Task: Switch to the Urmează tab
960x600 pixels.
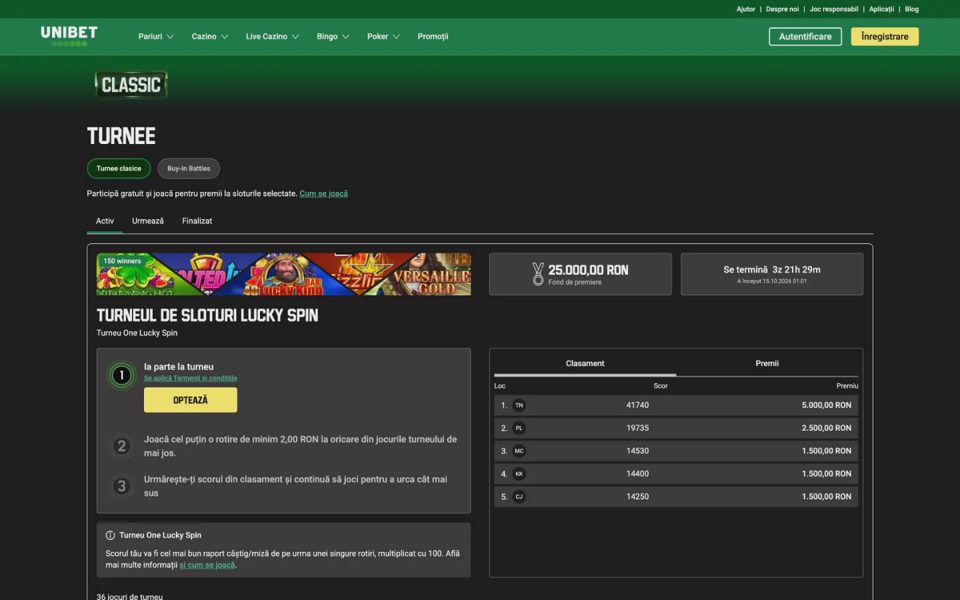Action: (148, 221)
